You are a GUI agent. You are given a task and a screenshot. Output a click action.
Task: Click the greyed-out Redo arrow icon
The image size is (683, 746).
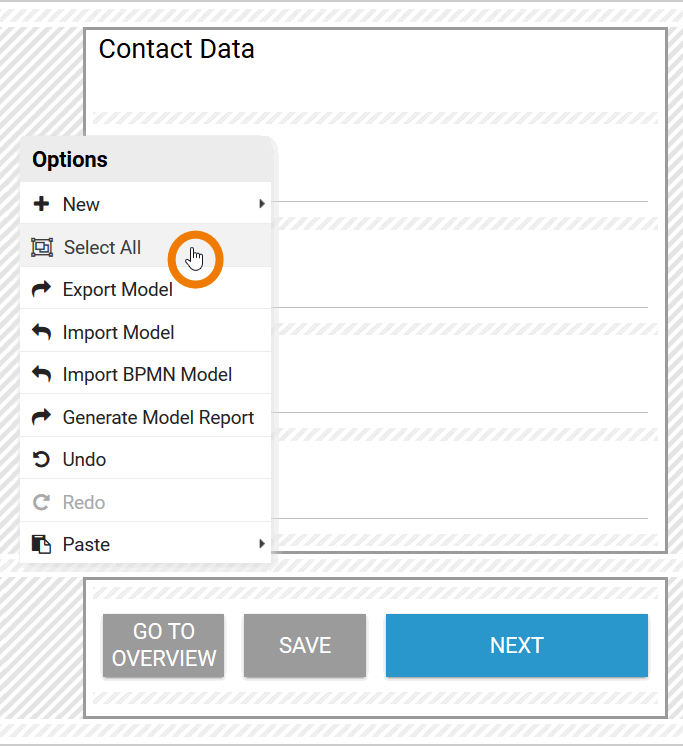coord(41,503)
